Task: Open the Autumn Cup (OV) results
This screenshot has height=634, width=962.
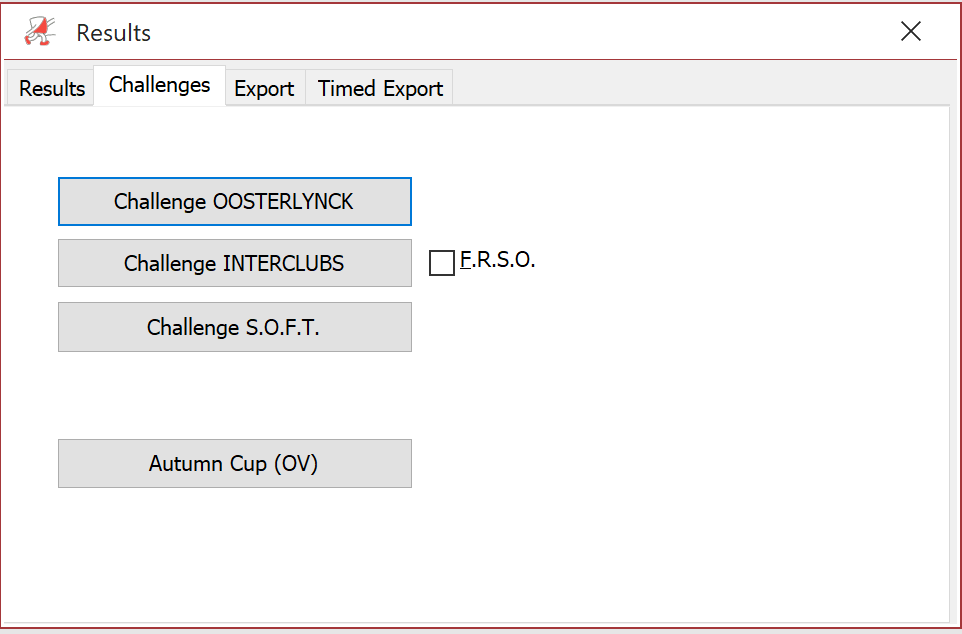Action: click(235, 463)
